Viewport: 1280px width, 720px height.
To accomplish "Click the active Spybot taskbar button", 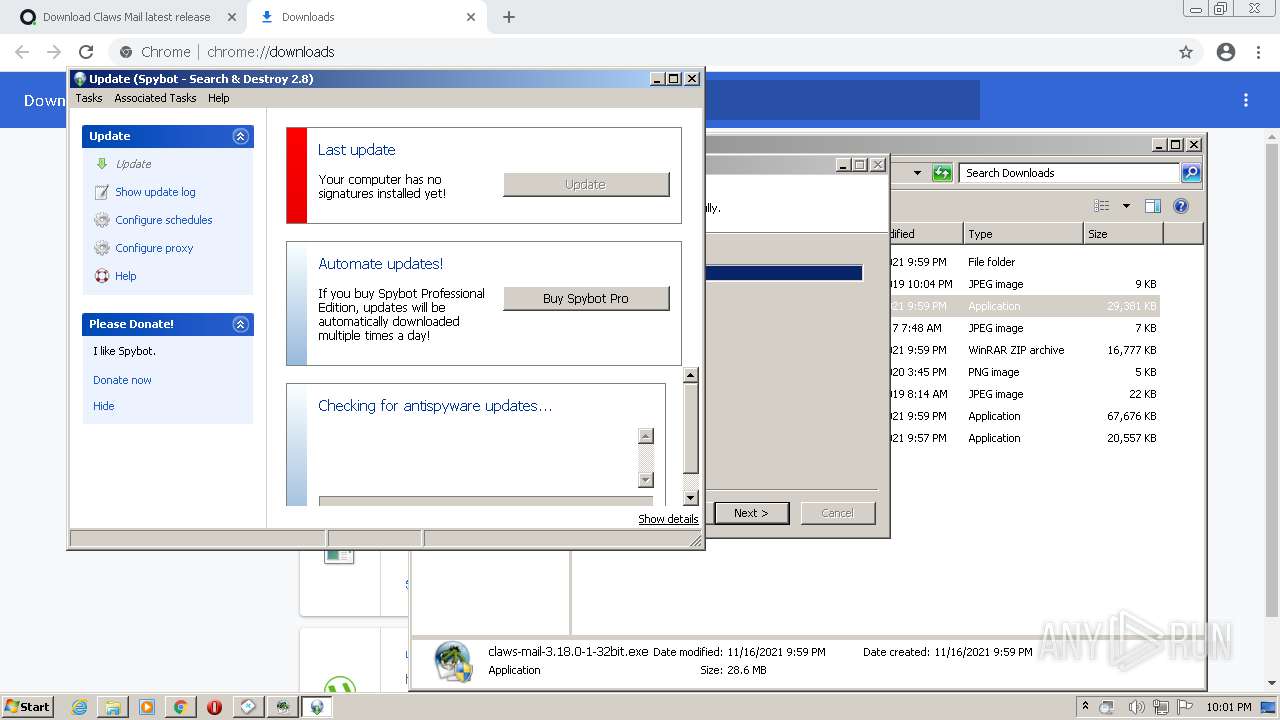I will click(317, 707).
